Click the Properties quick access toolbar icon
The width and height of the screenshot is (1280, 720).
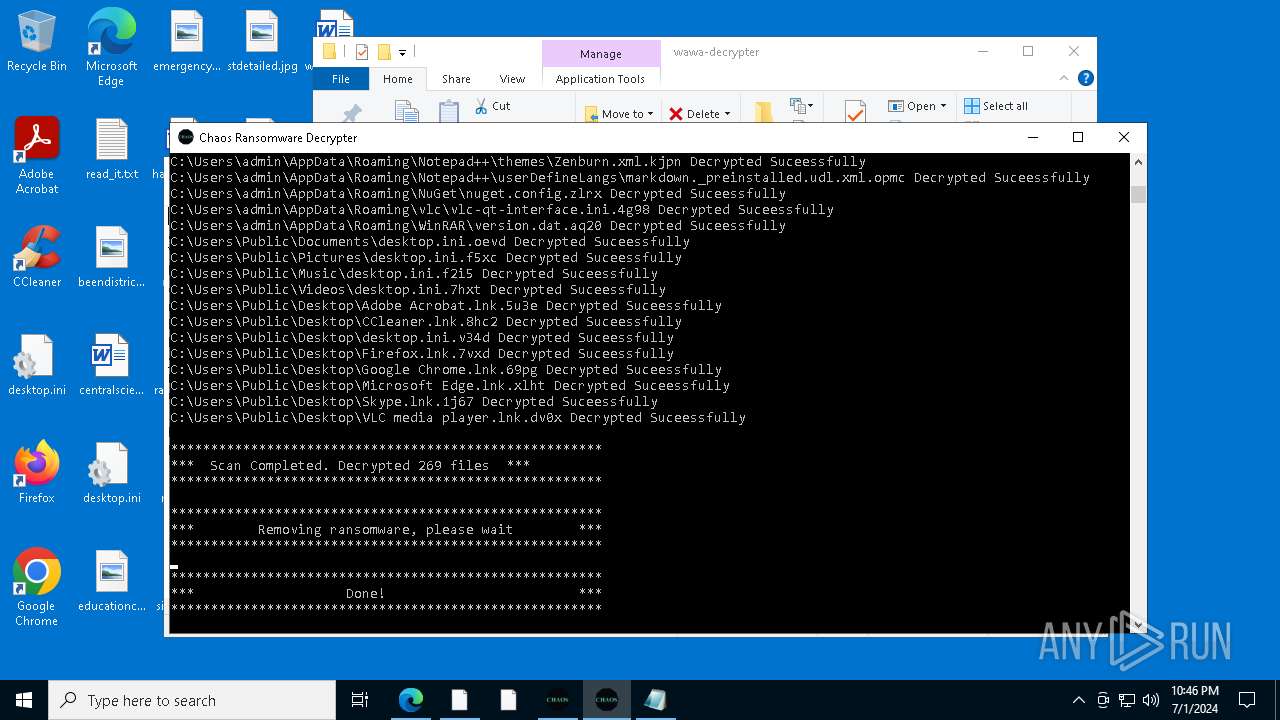coord(362,52)
